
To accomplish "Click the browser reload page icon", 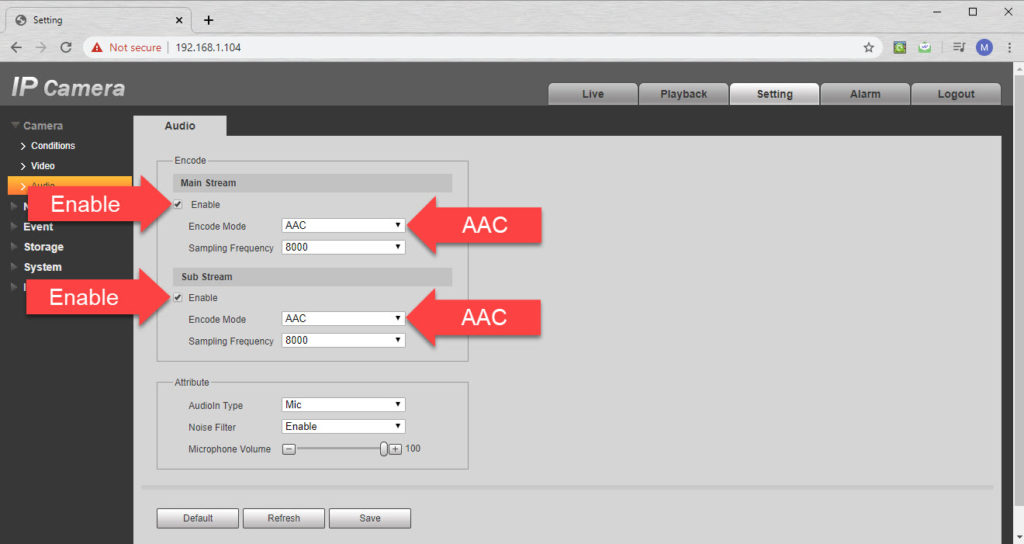I will coord(66,47).
